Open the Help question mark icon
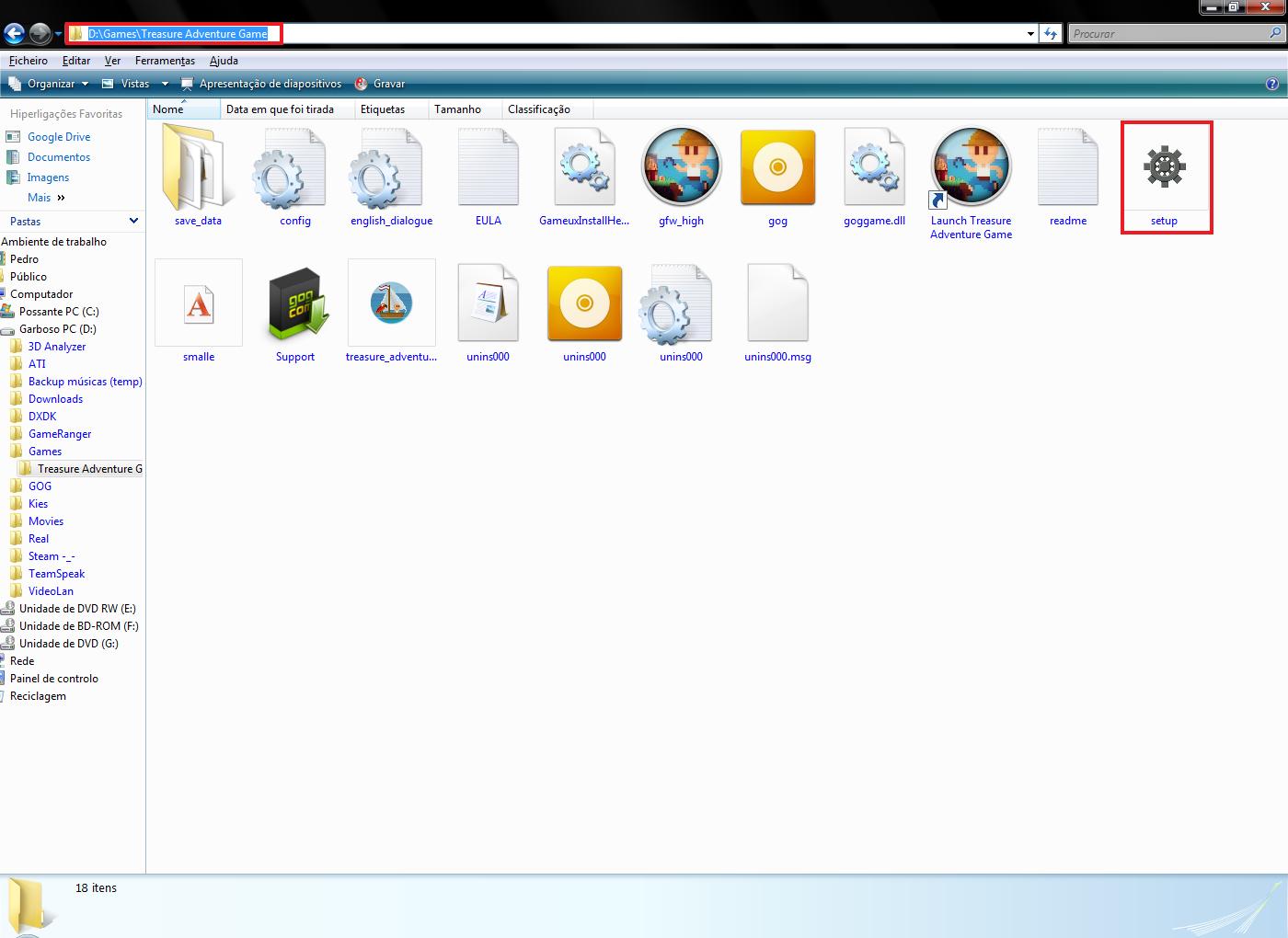The height and width of the screenshot is (938, 1288). coord(1272,84)
